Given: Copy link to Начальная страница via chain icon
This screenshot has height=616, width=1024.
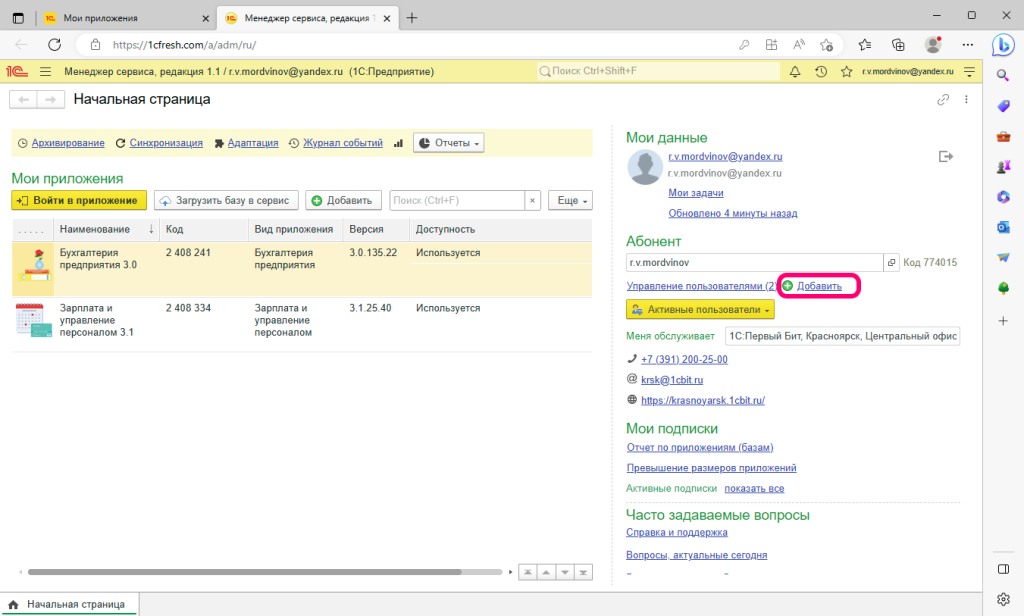Looking at the screenshot, I should [x=942, y=99].
